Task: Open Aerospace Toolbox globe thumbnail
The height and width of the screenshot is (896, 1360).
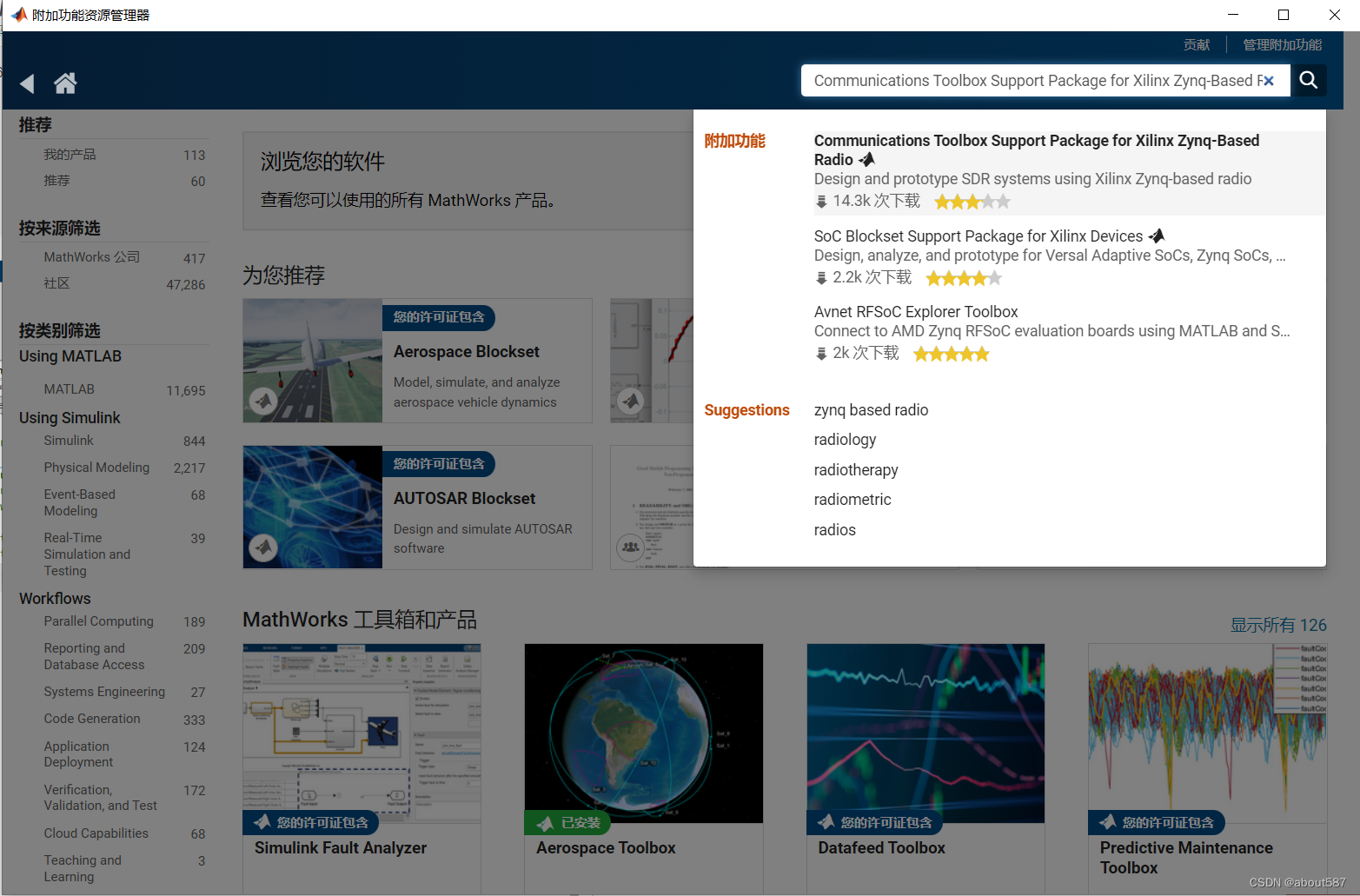Action: point(644,733)
